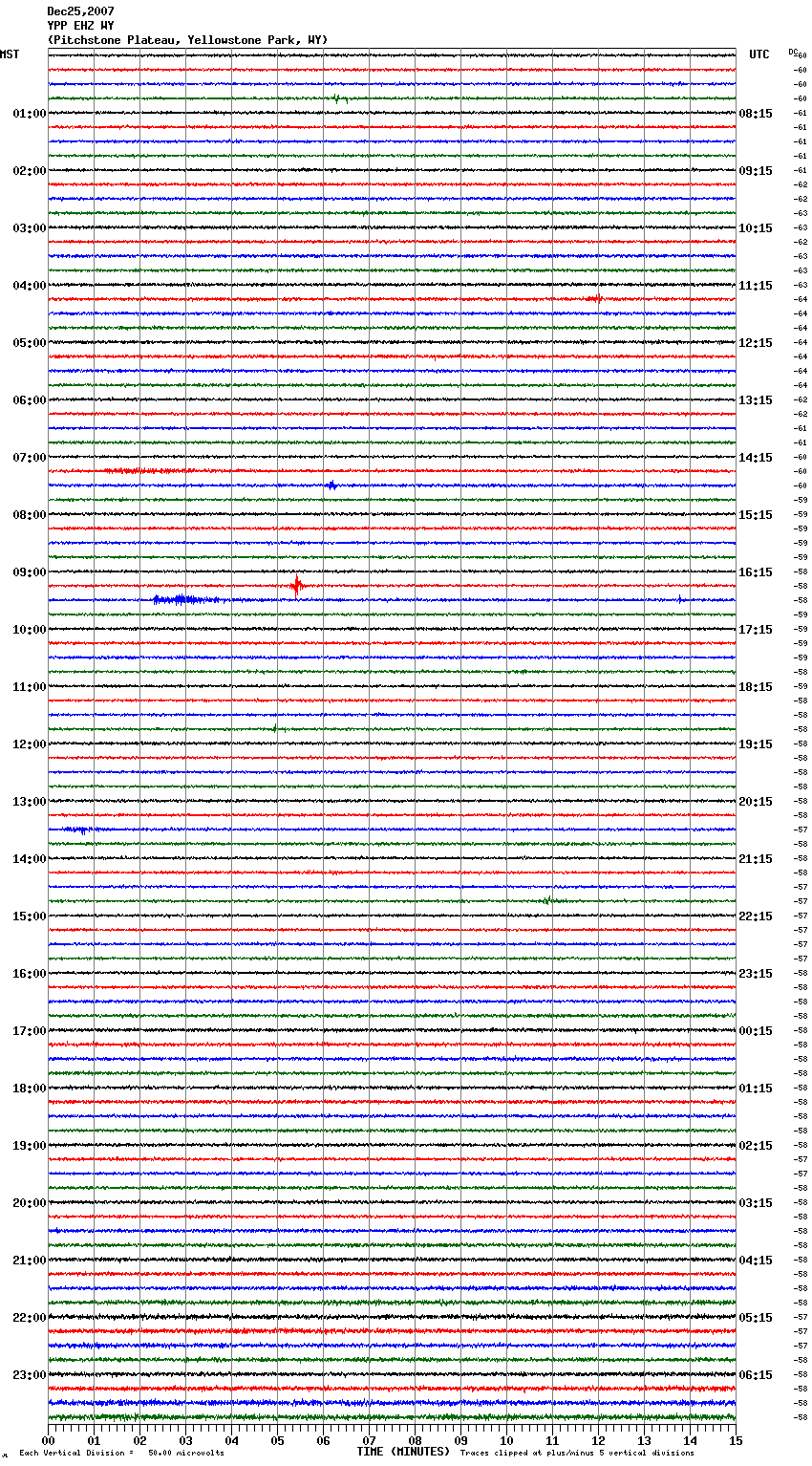Click the 01:00 MST time label
Screen dimensions: 812x1466
(x=30, y=114)
